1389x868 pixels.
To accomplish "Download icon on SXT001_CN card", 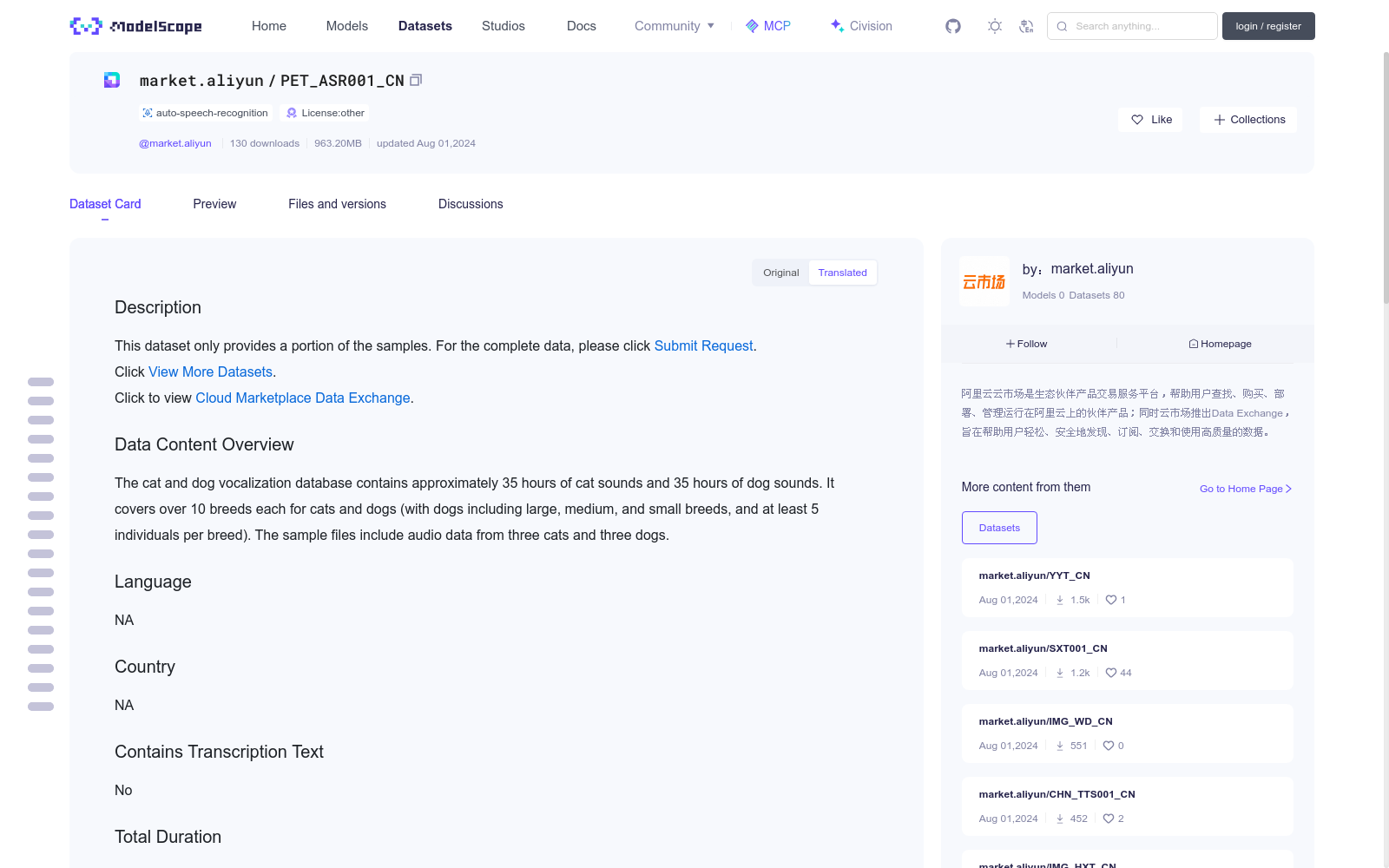I will click(x=1060, y=673).
